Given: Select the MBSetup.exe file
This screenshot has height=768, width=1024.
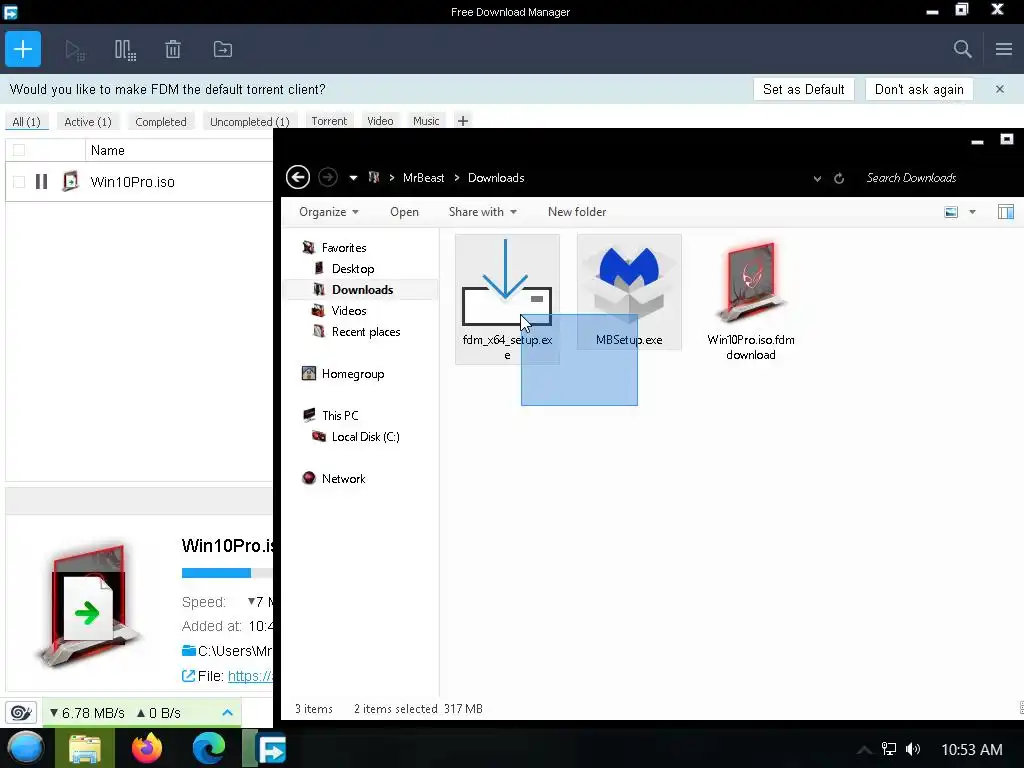Looking at the screenshot, I should (629, 292).
